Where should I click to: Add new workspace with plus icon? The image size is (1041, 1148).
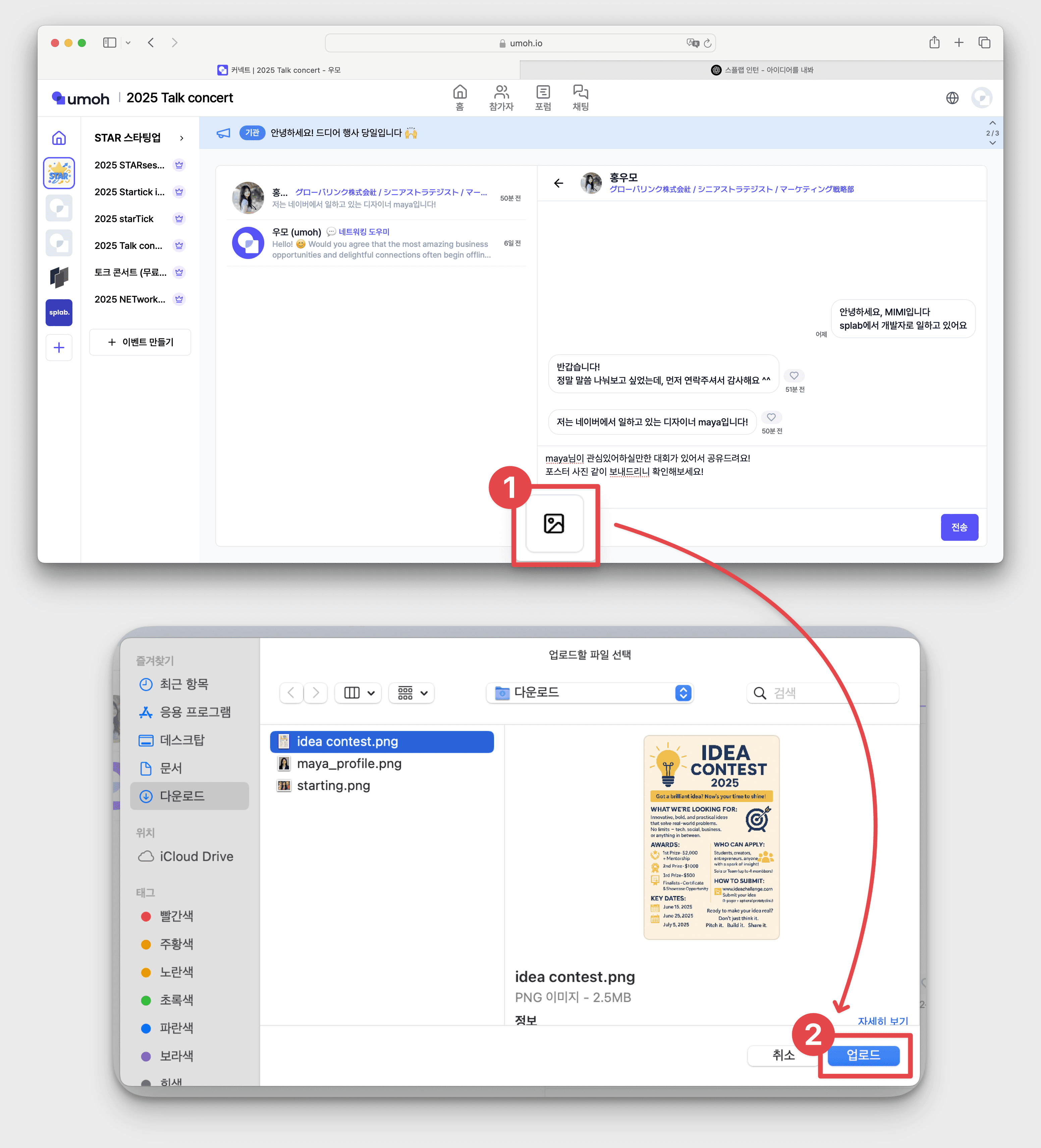pyautogui.click(x=59, y=347)
